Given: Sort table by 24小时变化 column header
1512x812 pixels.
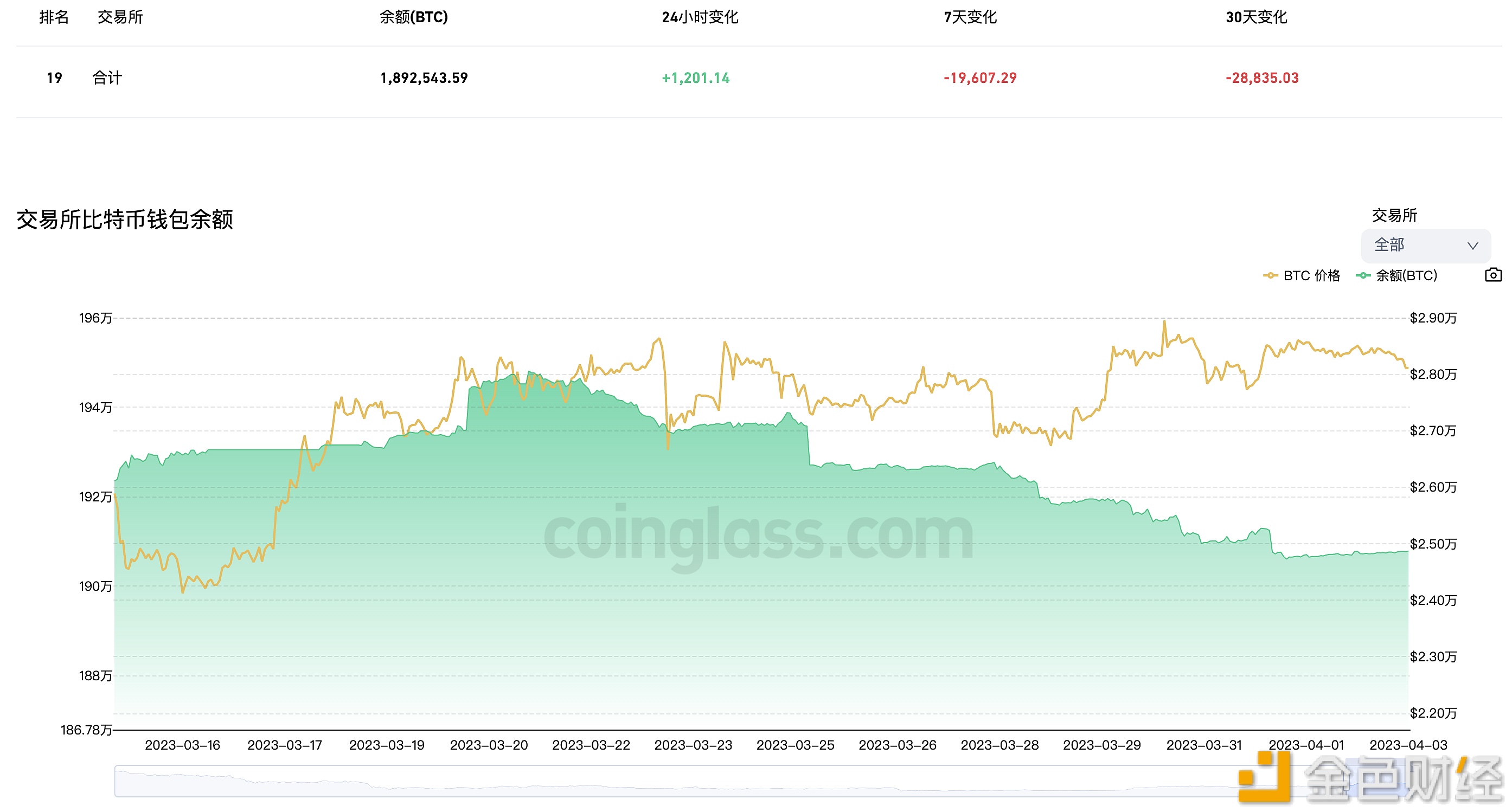Looking at the screenshot, I should 700,17.
